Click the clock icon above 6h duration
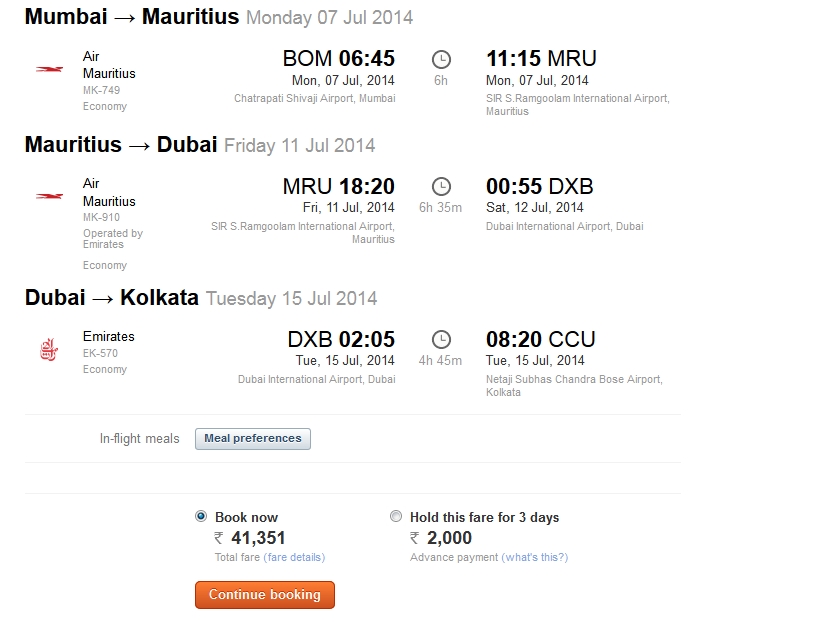The height and width of the screenshot is (622, 813). (x=441, y=59)
